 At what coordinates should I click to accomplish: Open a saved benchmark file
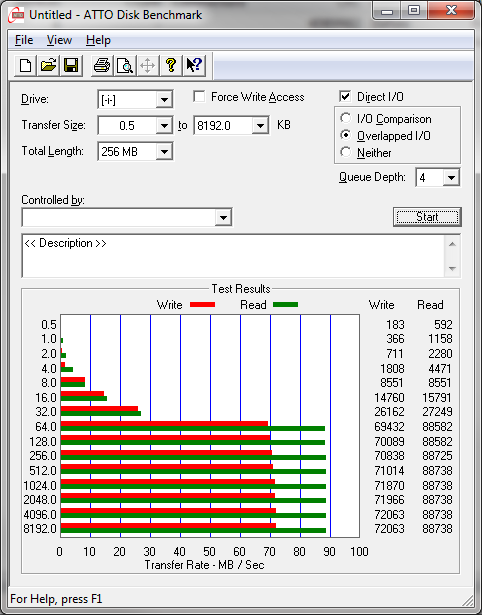(x=48, y=65)
